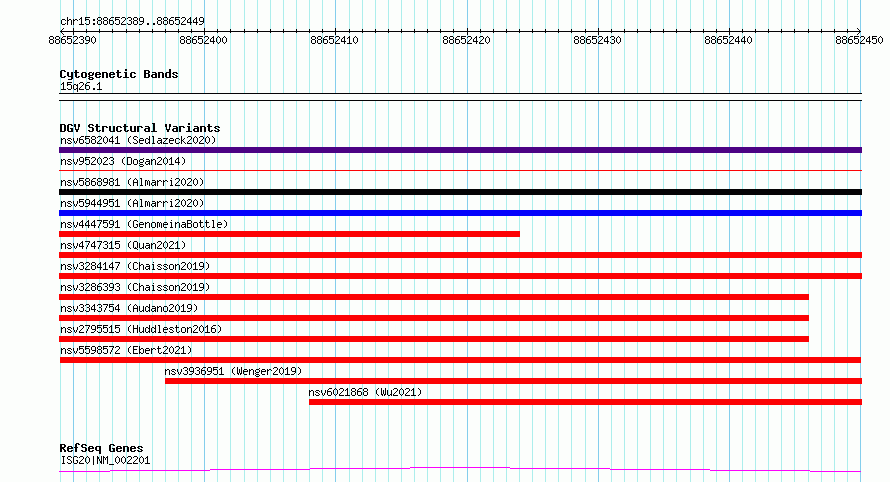Click the RefSeq Genes track title

tap(101, 448)
